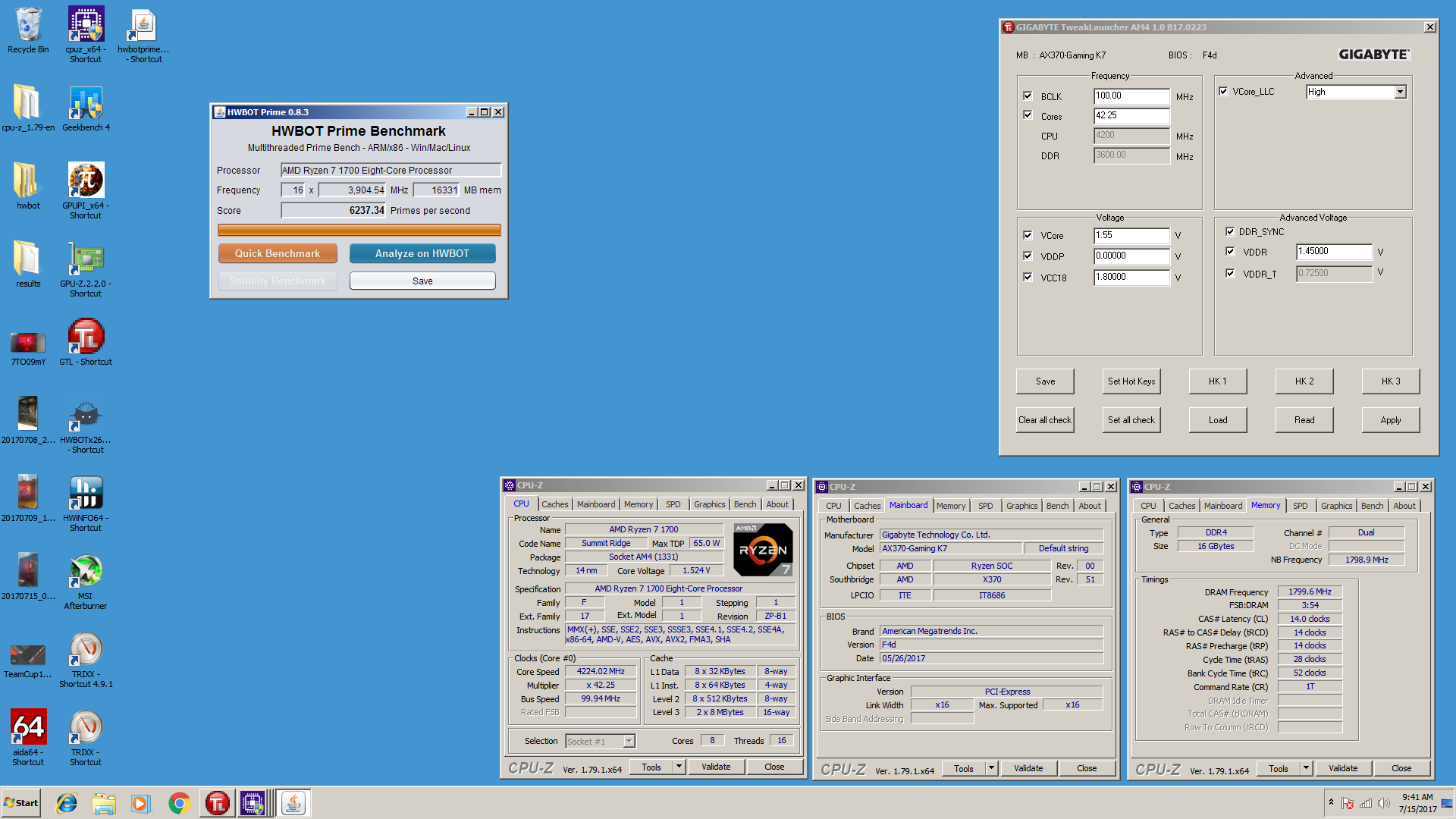Toggle the VCC18 voltage checkbox
Viewport: 1456px width, 819px height.
[1028, 277]
